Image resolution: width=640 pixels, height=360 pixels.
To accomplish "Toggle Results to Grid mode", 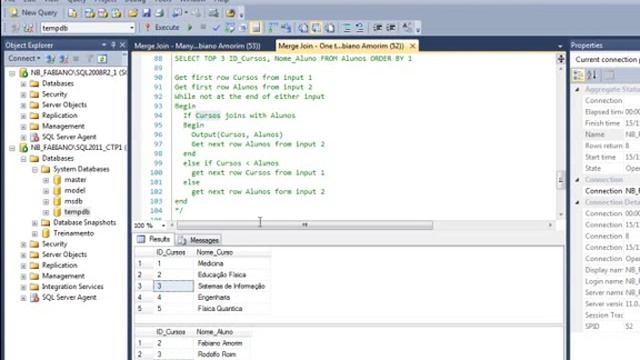I will (x=316, y=28).
